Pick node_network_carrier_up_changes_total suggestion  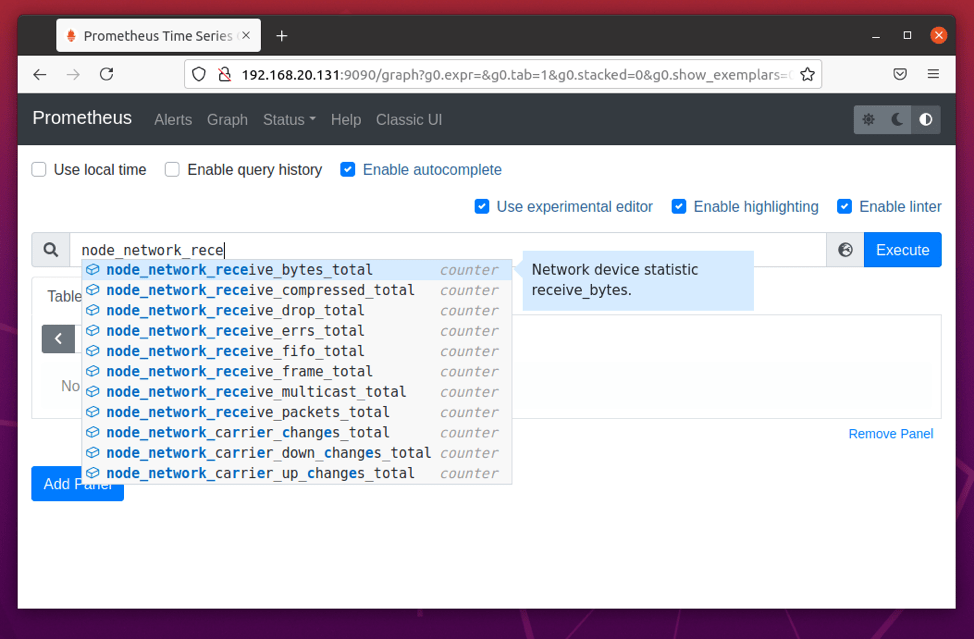tap(297, 473)
